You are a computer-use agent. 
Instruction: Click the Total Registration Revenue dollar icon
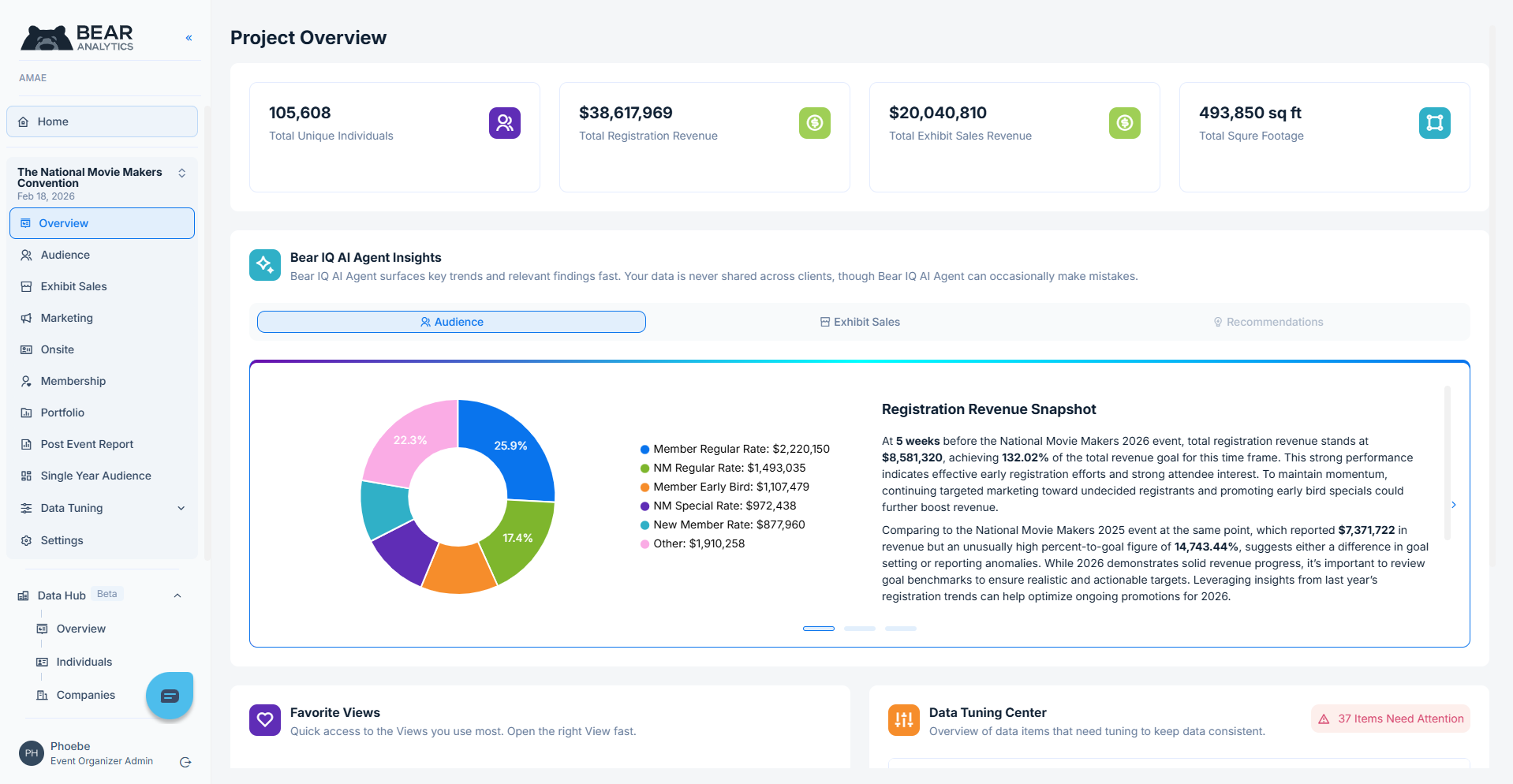(x=815, y=123)
